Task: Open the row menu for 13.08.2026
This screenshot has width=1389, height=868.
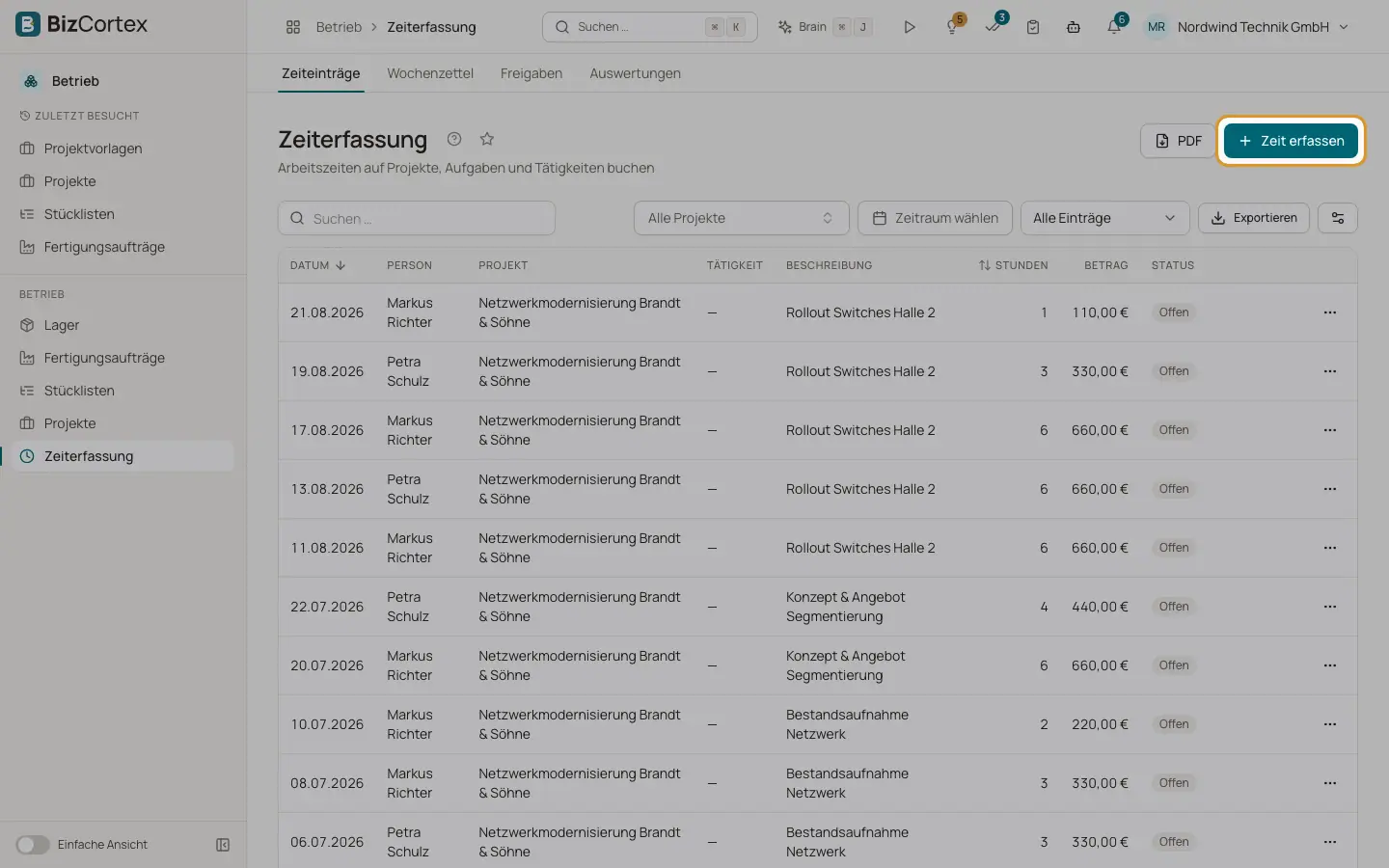Action: 1330,489
